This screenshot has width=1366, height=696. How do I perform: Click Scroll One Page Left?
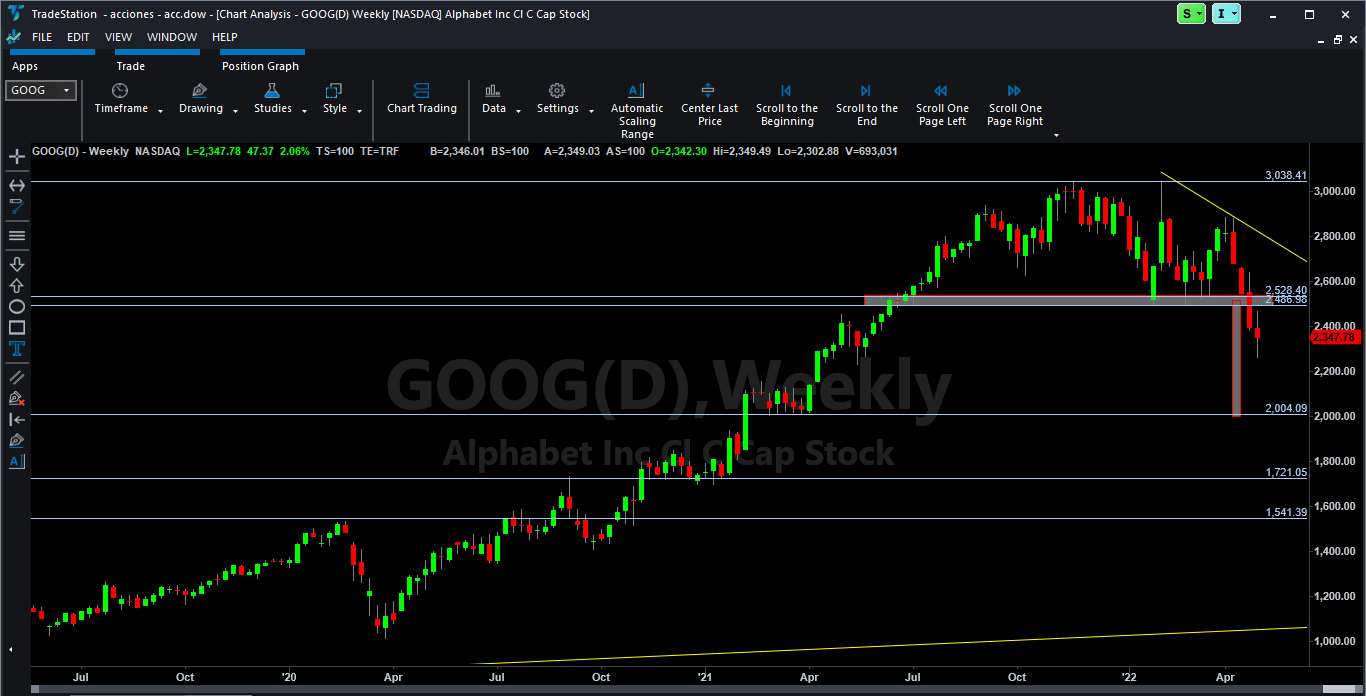[942, 105]
